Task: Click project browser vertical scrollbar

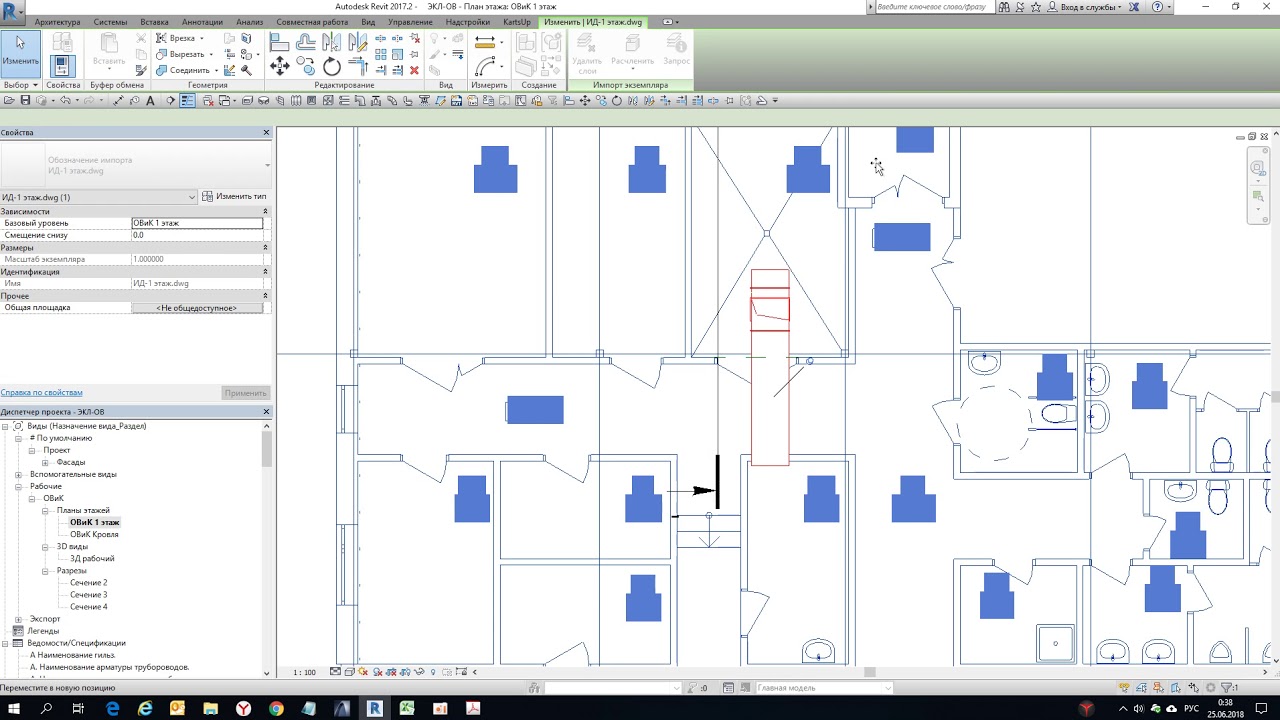Action: 267,448
